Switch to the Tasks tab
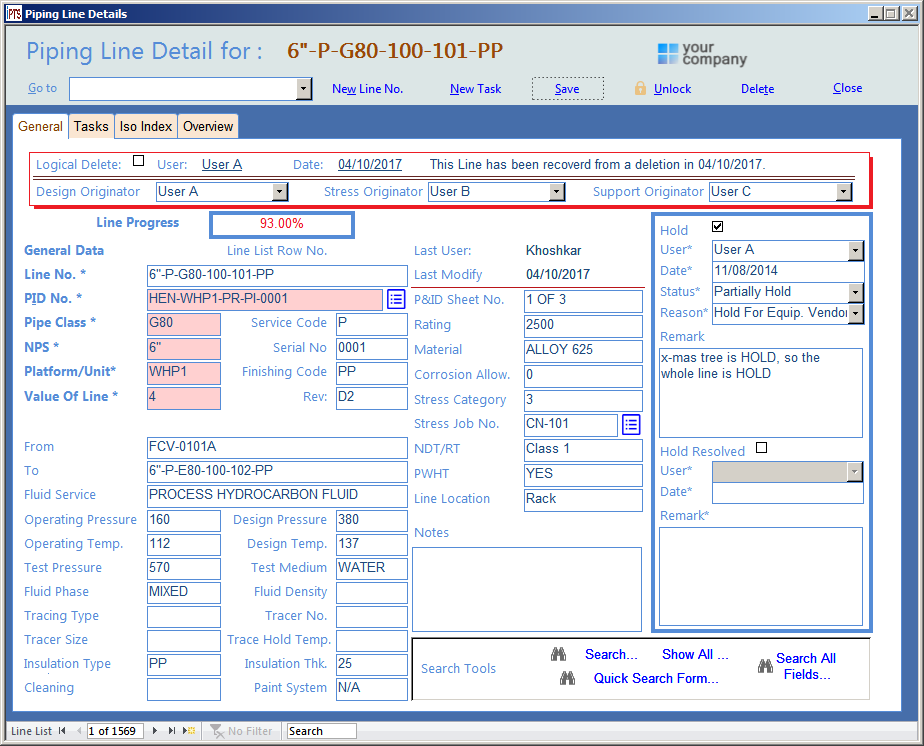Viewport: 924px width, 746px height. 91,126
